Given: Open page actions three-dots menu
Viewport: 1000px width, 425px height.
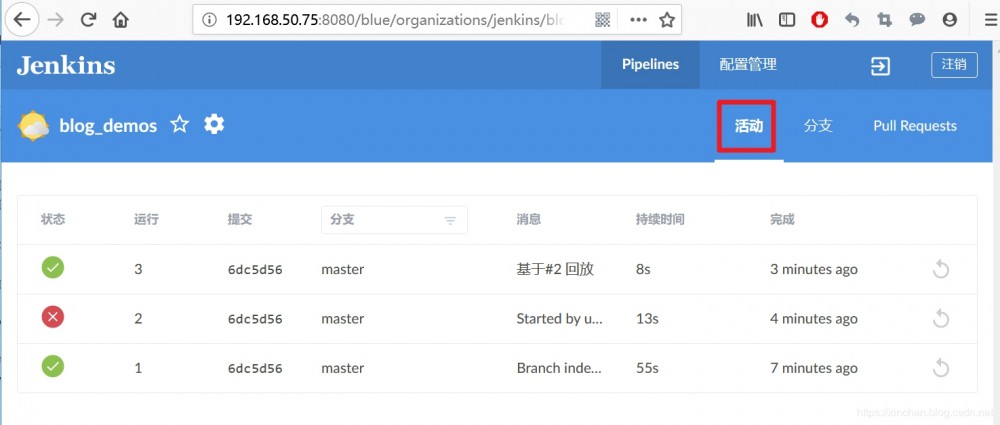Looking at the screenshot, I should tap(638, 20).
